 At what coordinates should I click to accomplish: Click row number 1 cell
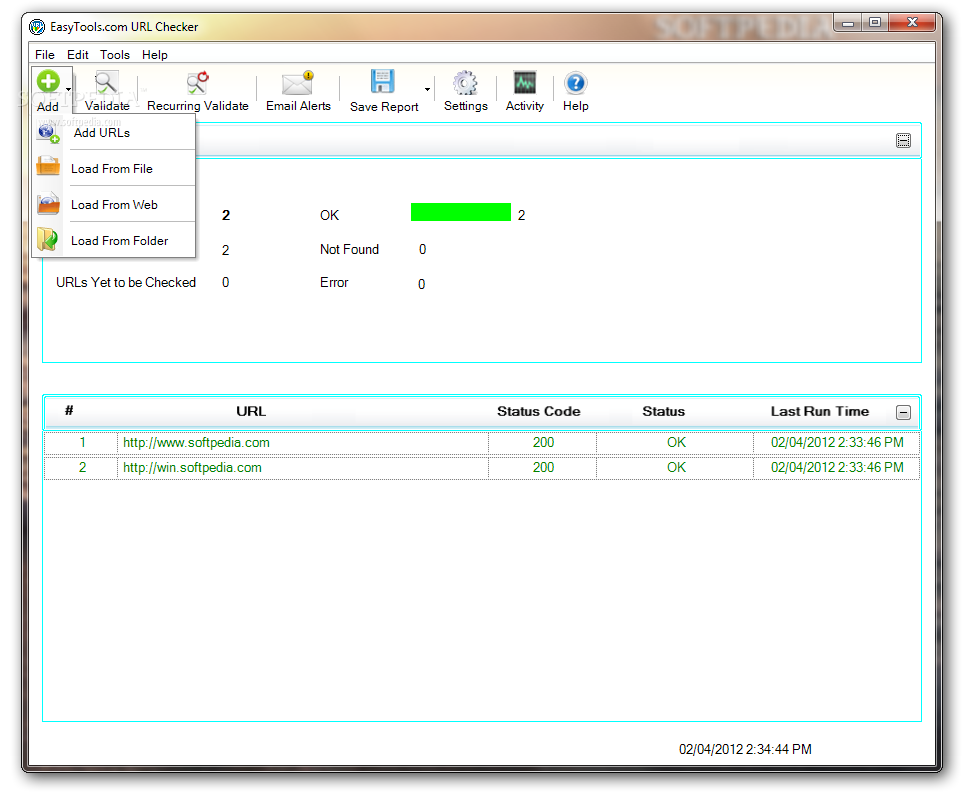(82, 443)
